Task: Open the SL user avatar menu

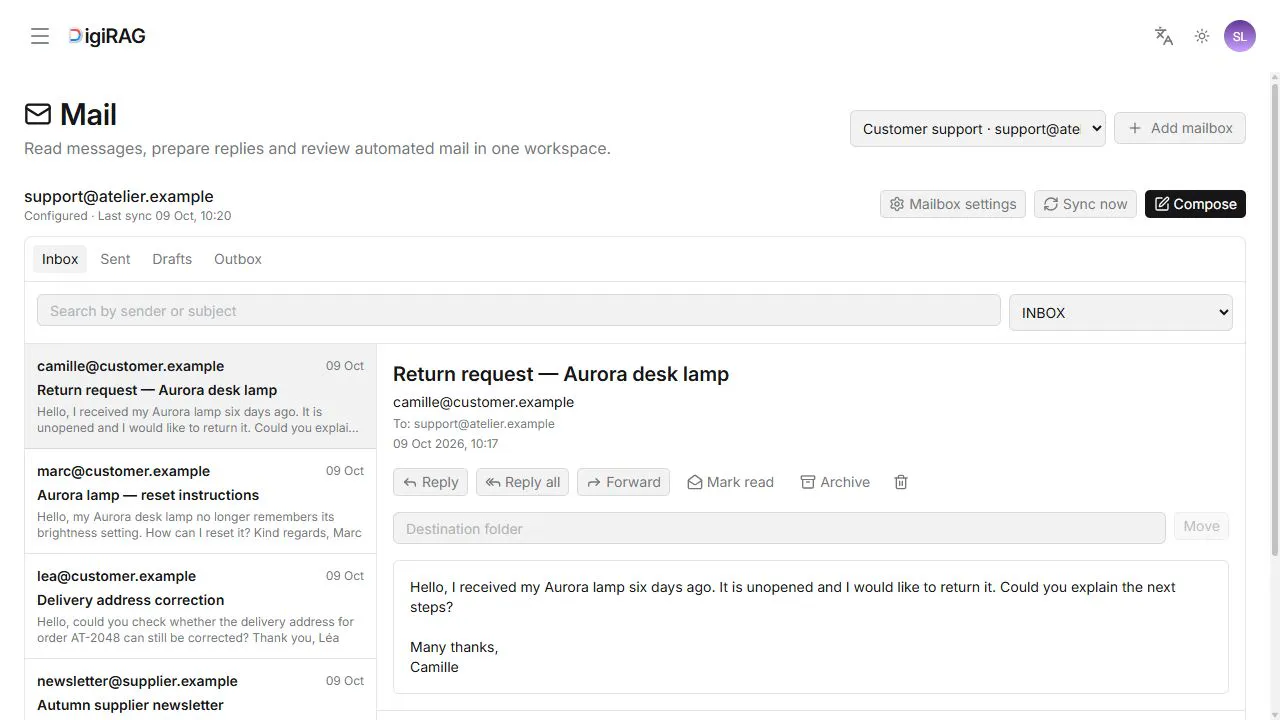Action: [x=1240, y=36]
